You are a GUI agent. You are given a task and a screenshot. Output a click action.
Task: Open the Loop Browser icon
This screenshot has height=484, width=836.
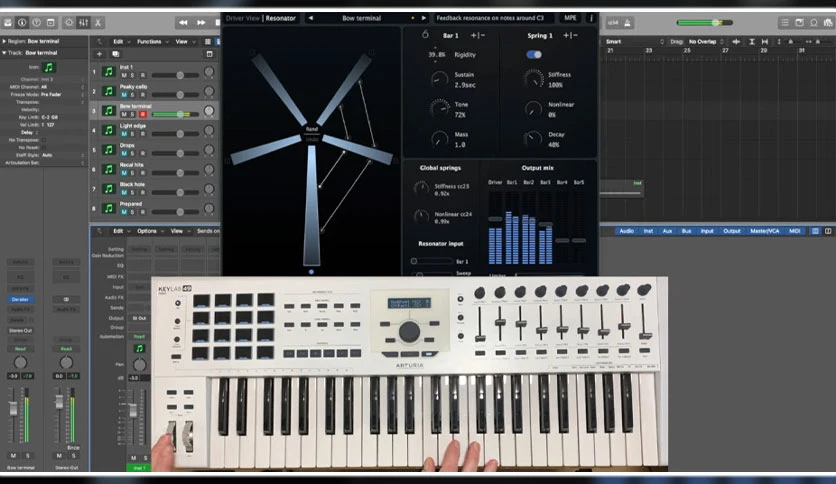point(814,22)
